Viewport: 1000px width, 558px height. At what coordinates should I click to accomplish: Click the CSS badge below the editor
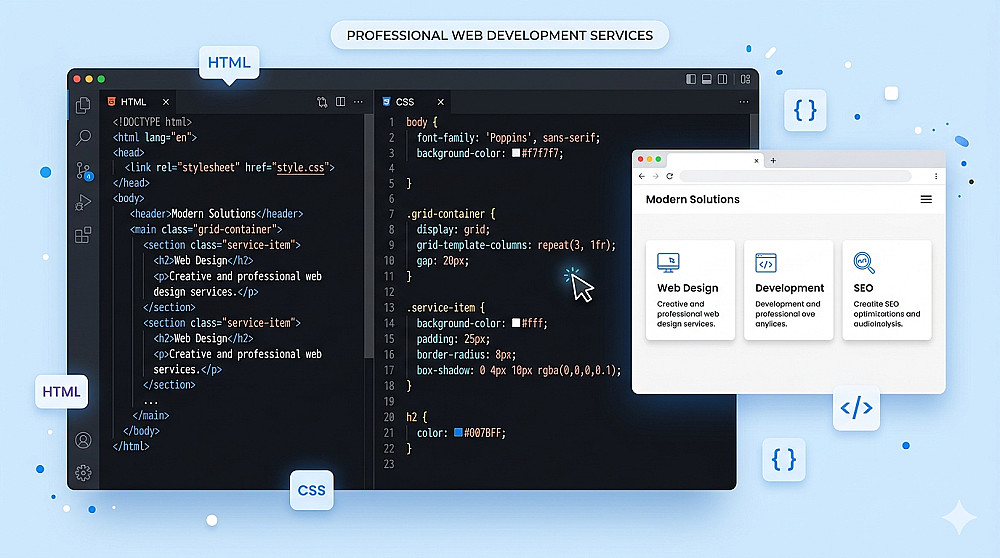point(311,490)
